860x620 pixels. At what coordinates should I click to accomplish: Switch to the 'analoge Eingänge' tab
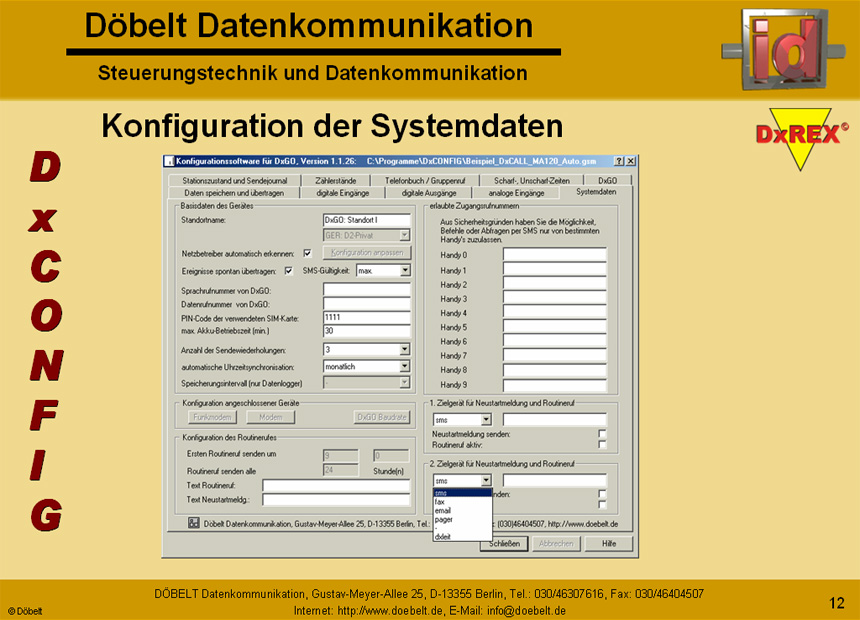coord(516,193)
